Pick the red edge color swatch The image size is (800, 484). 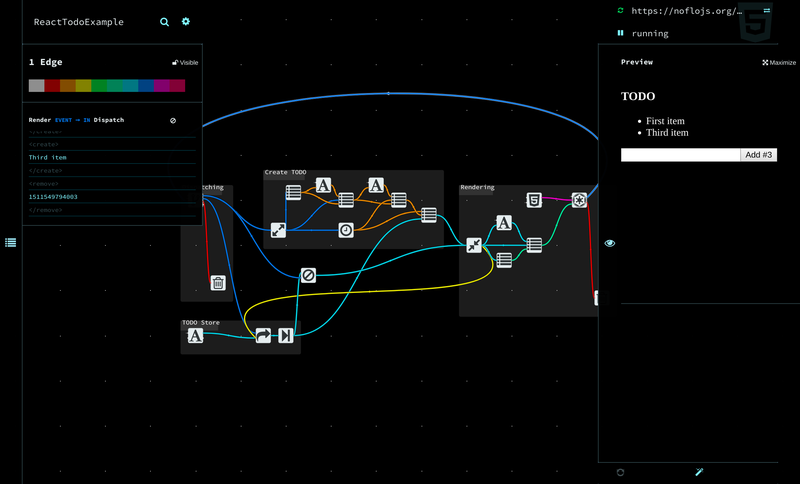pos(52,86)
